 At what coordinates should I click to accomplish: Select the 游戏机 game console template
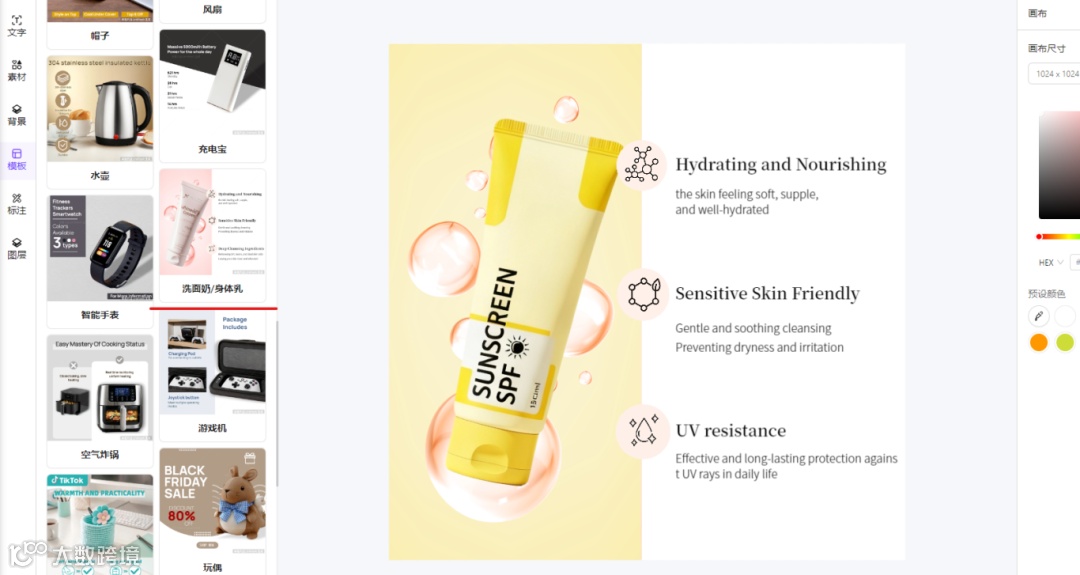point(212,376)
